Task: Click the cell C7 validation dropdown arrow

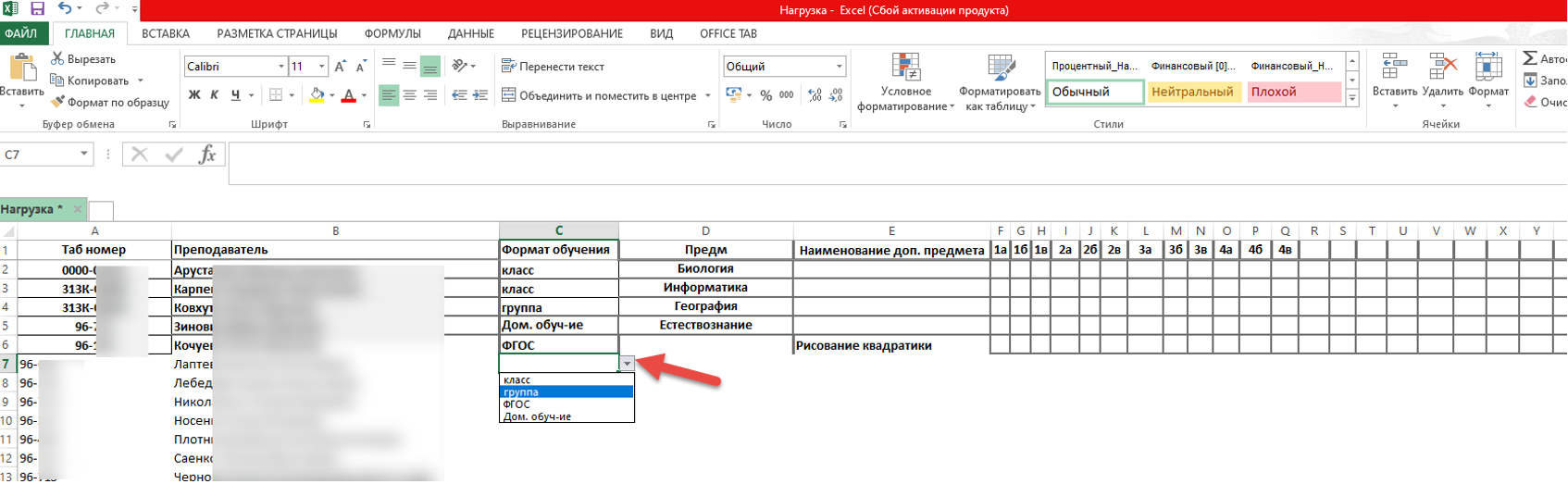Action: point(627,364)
